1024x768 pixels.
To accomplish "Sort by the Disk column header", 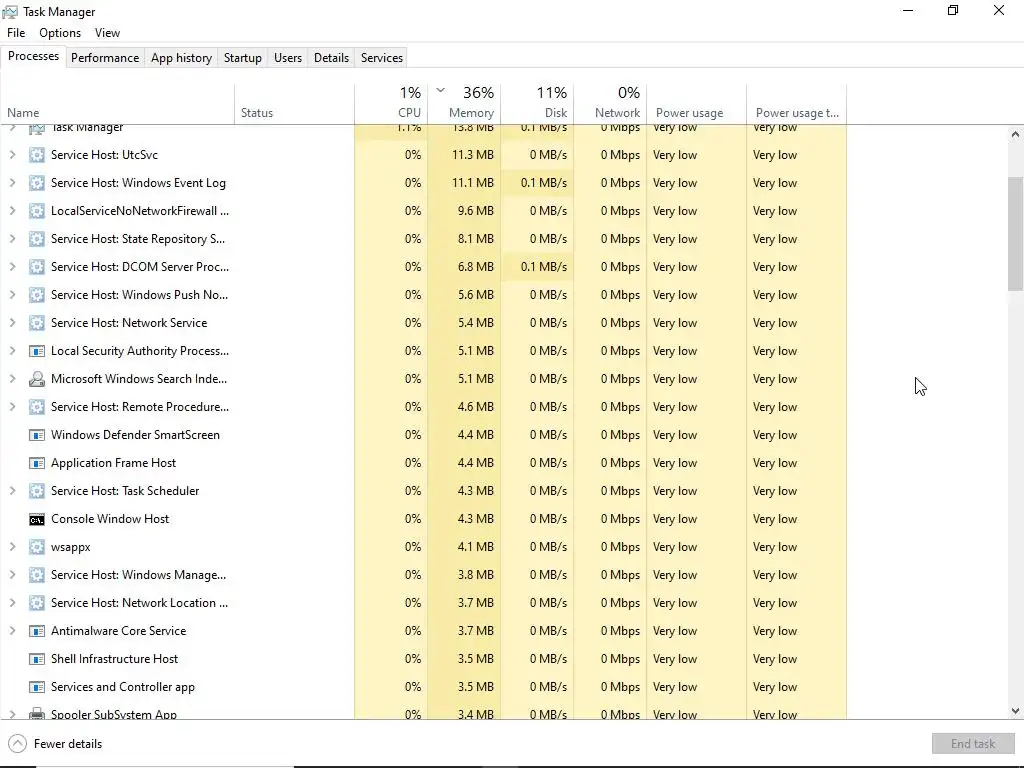I will tap(537, 104).
